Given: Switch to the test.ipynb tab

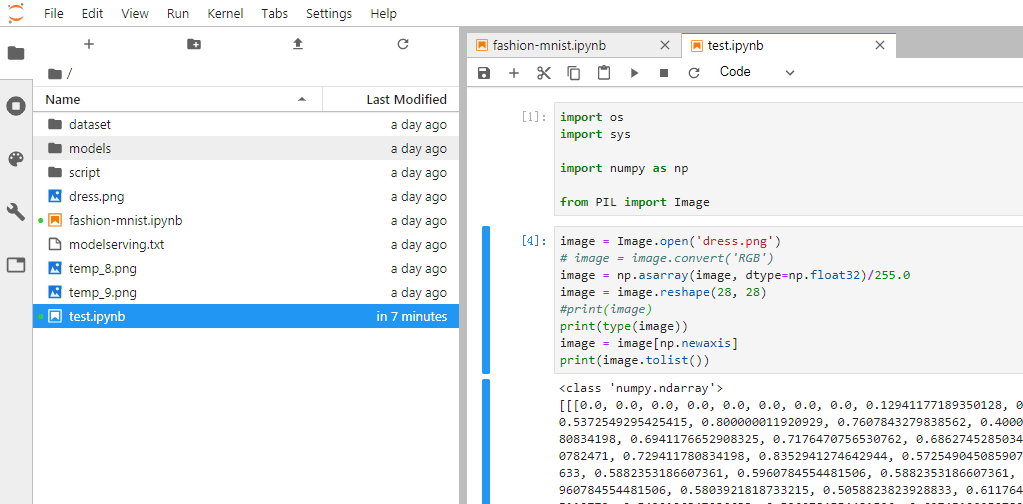Looking at the screenshot, I should [x=789, y=46].
